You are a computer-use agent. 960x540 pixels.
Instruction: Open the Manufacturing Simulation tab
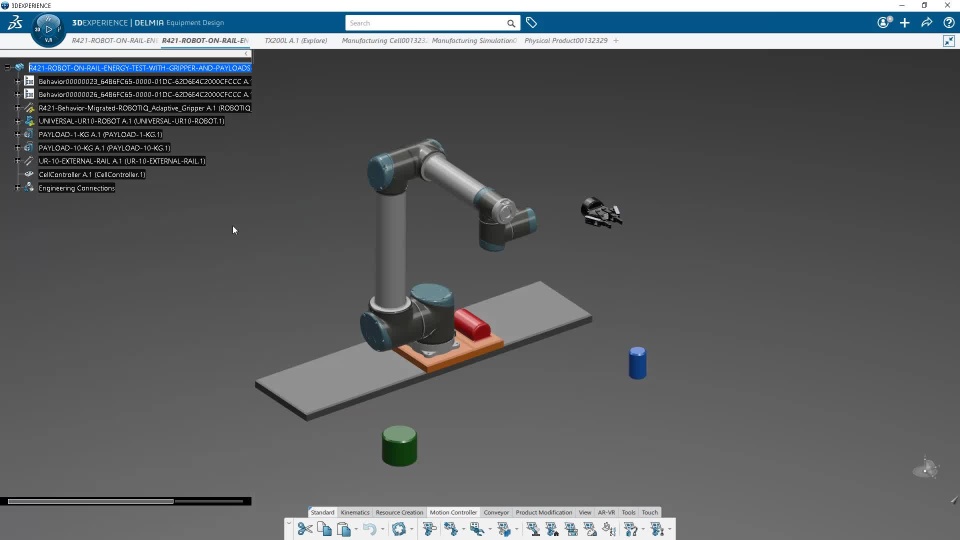[x=474, y=40]
